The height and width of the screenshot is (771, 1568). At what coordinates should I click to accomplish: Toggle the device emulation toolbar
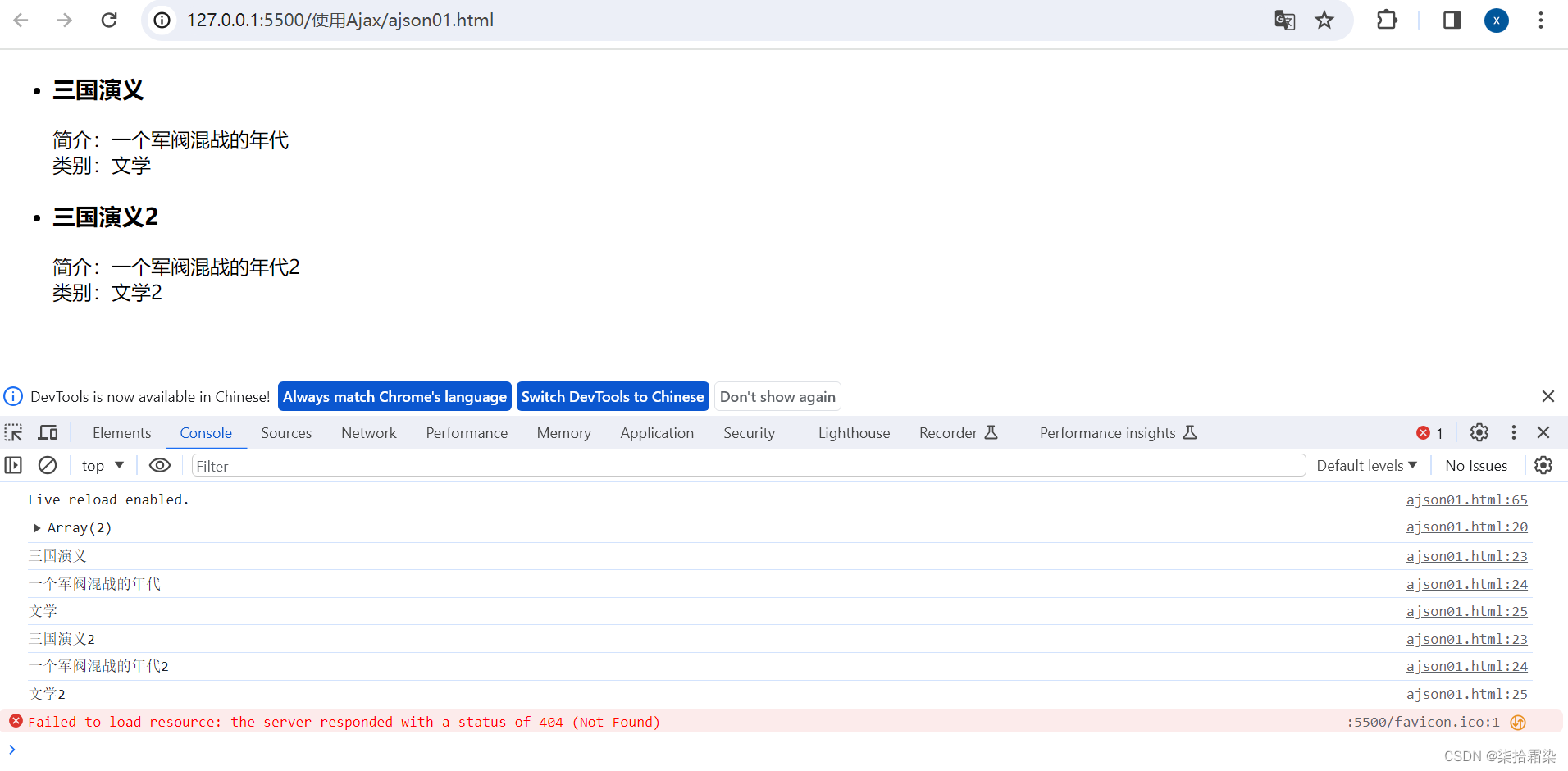tap(48, 432)
